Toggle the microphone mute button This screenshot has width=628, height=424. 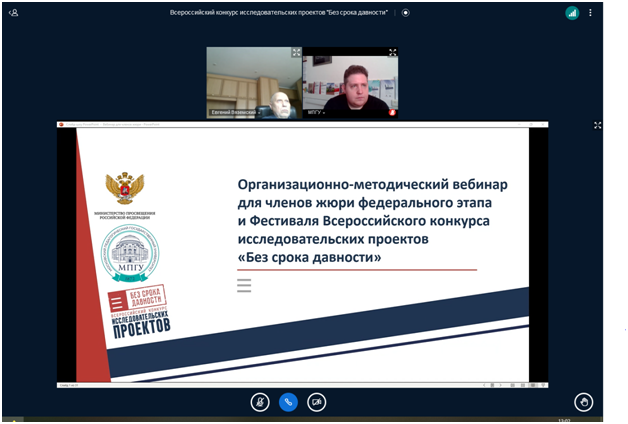pyautogui.click(x=260, y=401)
